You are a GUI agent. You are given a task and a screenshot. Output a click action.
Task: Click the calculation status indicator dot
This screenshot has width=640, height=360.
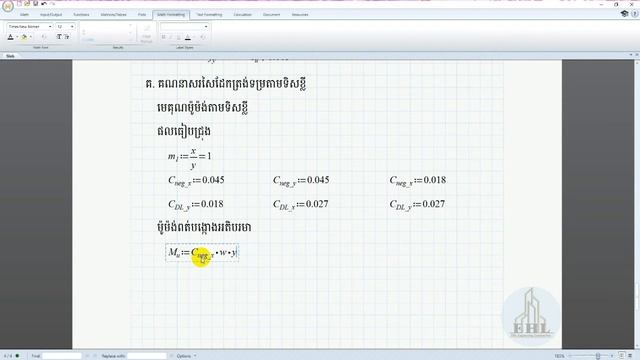tap(17, 356)
